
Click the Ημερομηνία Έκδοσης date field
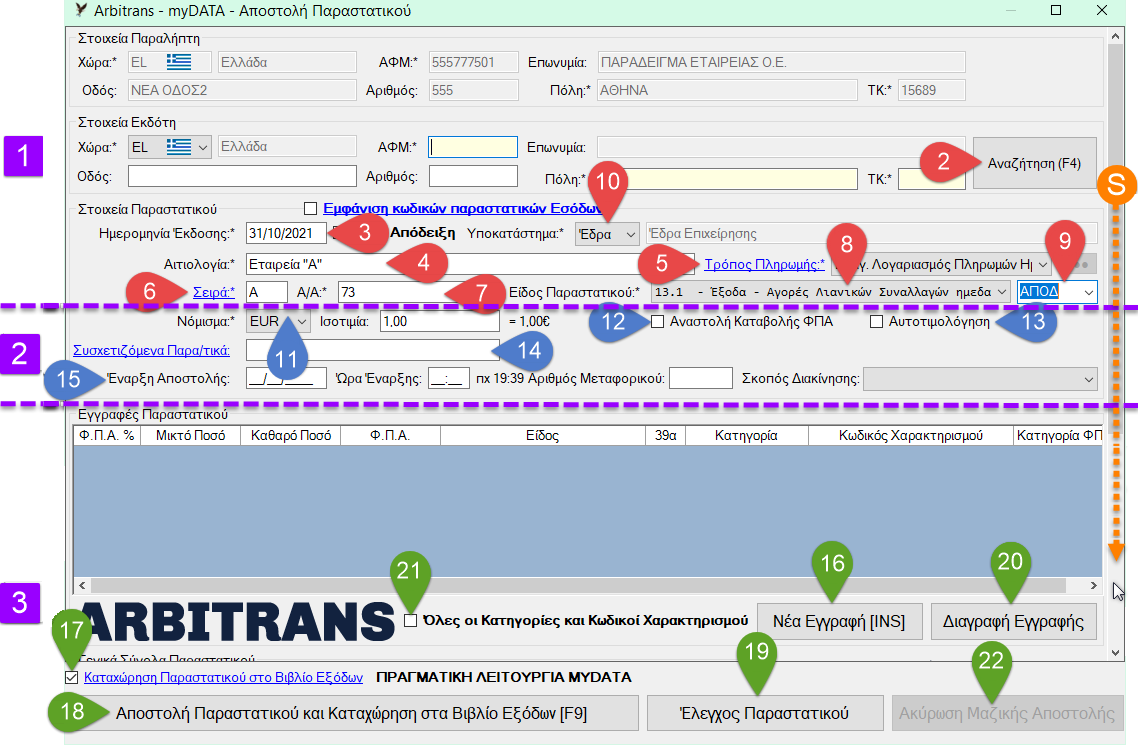point(286,234)
